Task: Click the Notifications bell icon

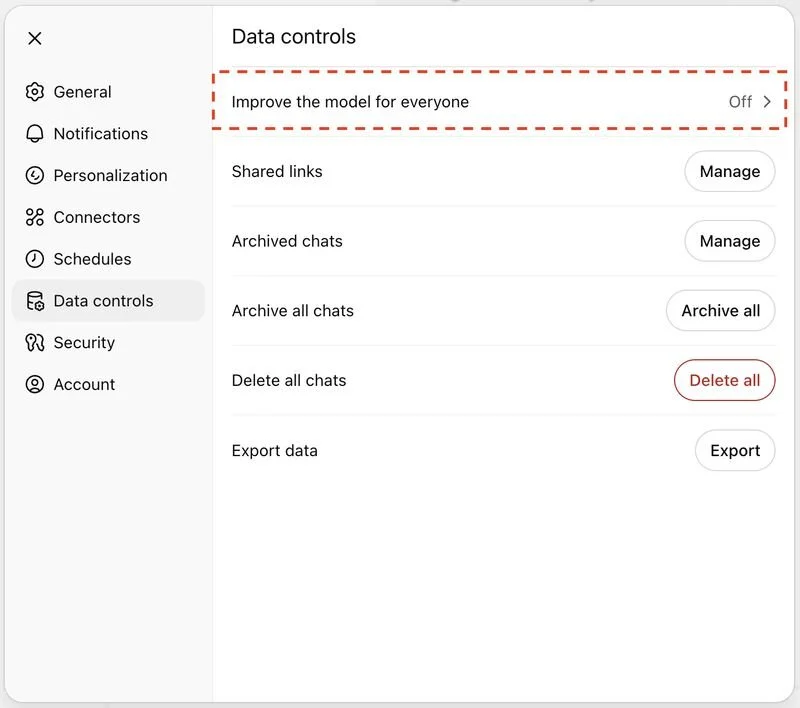Action: [35, 134]
